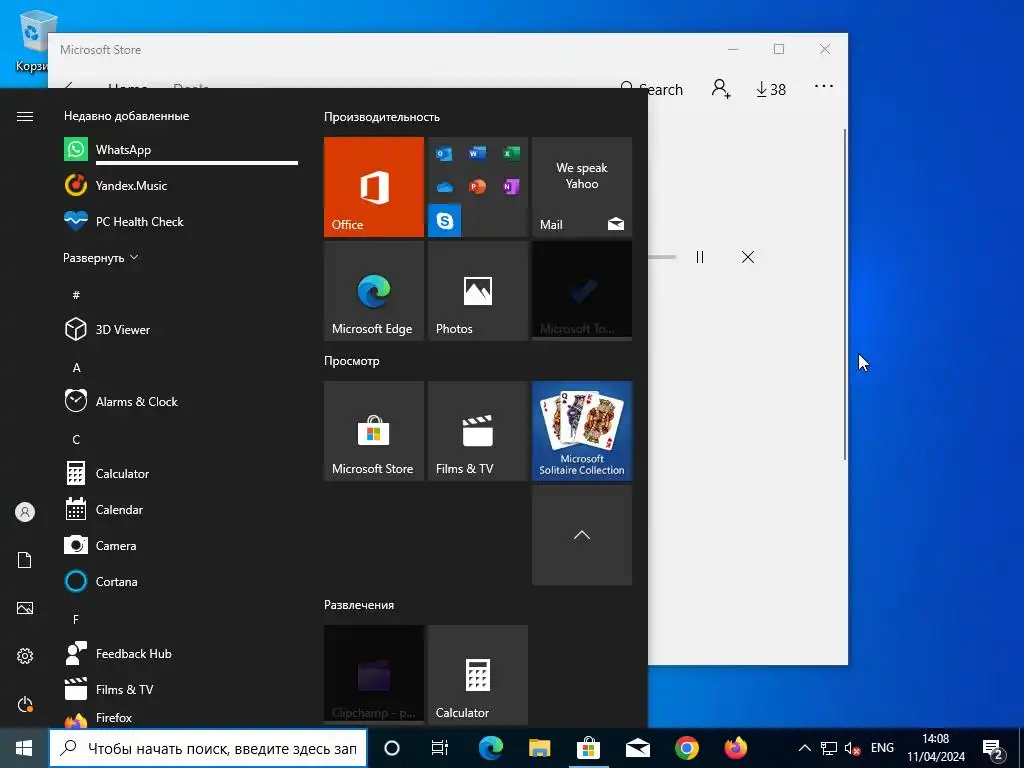Open the Microsoft Store tile

pyautogui.click(x=374, y=431)
